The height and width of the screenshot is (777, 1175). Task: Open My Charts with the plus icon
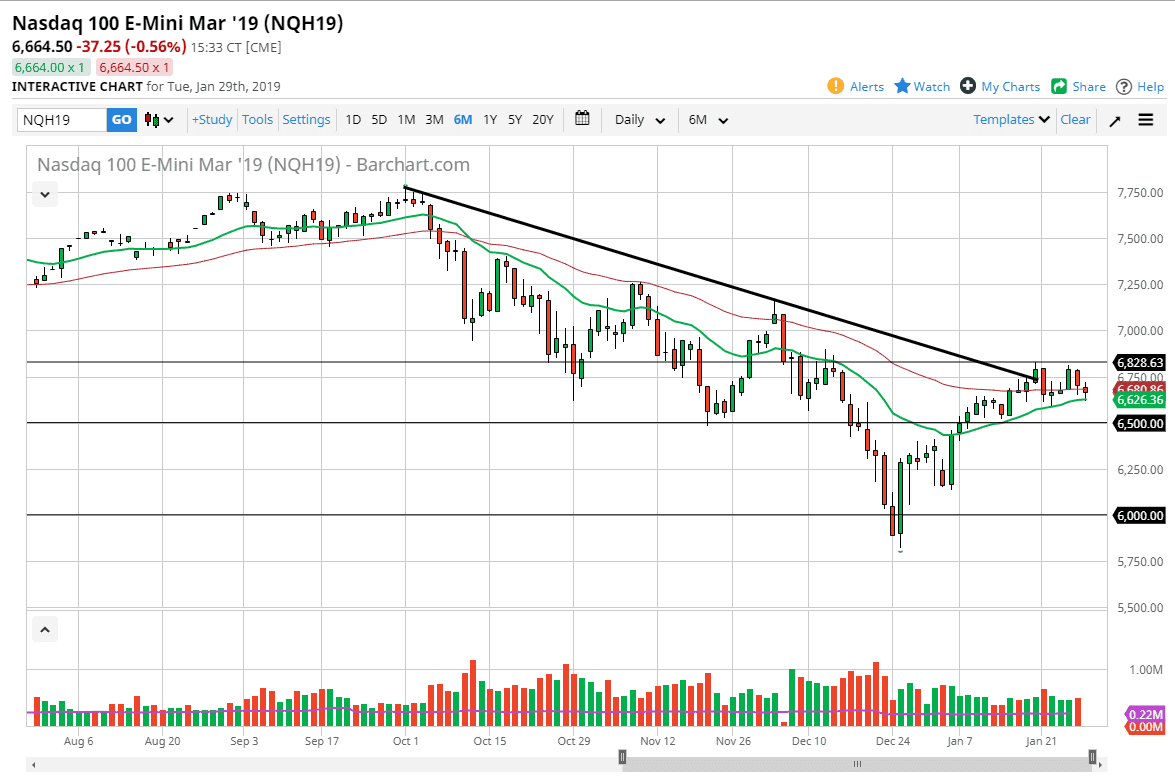967,86
